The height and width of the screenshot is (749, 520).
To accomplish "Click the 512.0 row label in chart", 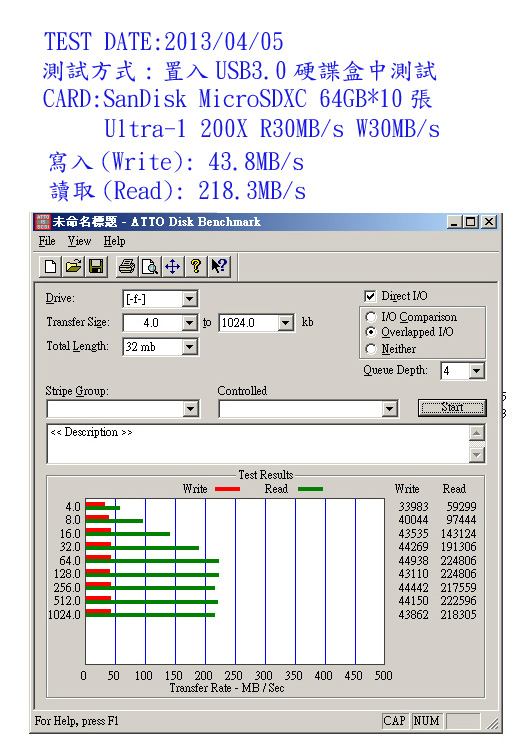I will click(x=67, y=601).
